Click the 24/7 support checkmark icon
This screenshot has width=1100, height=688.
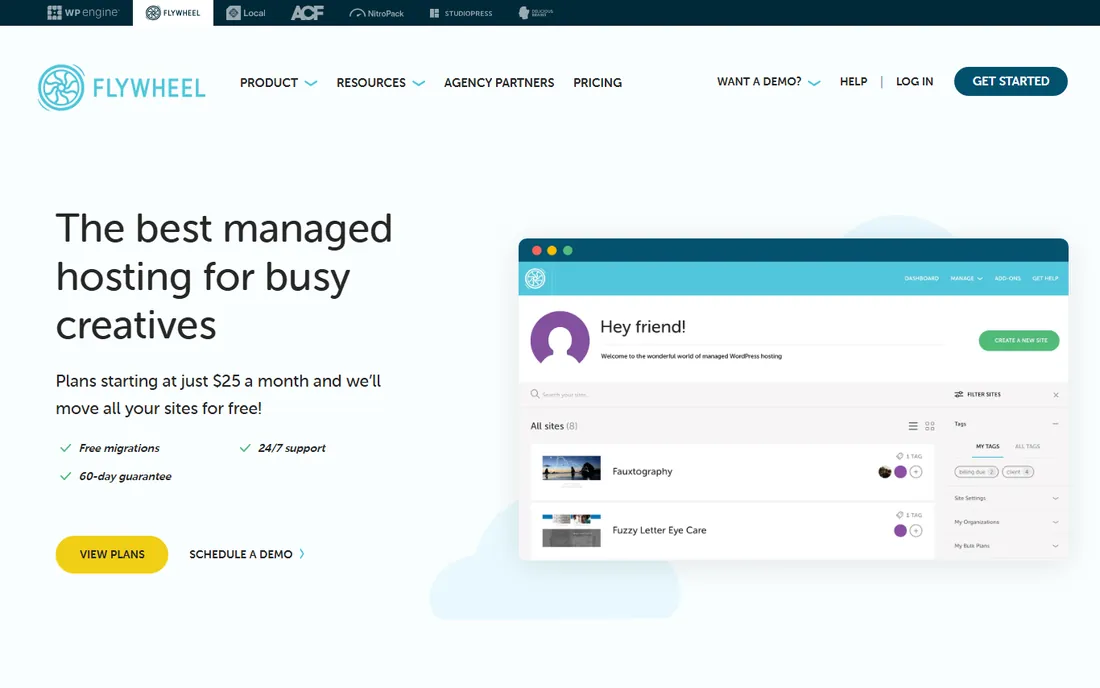245,448
